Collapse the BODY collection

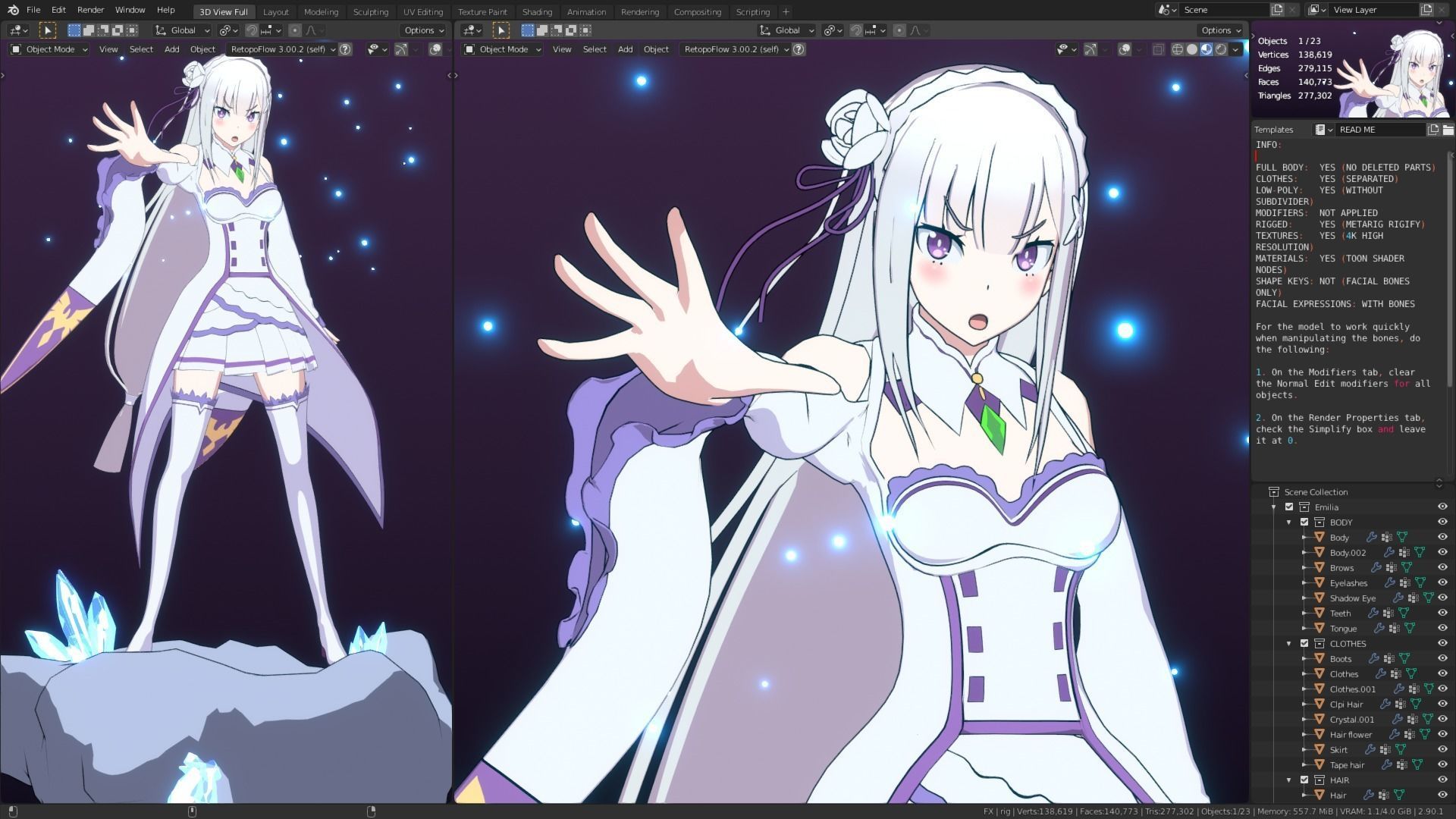[x=1288, y=522]
